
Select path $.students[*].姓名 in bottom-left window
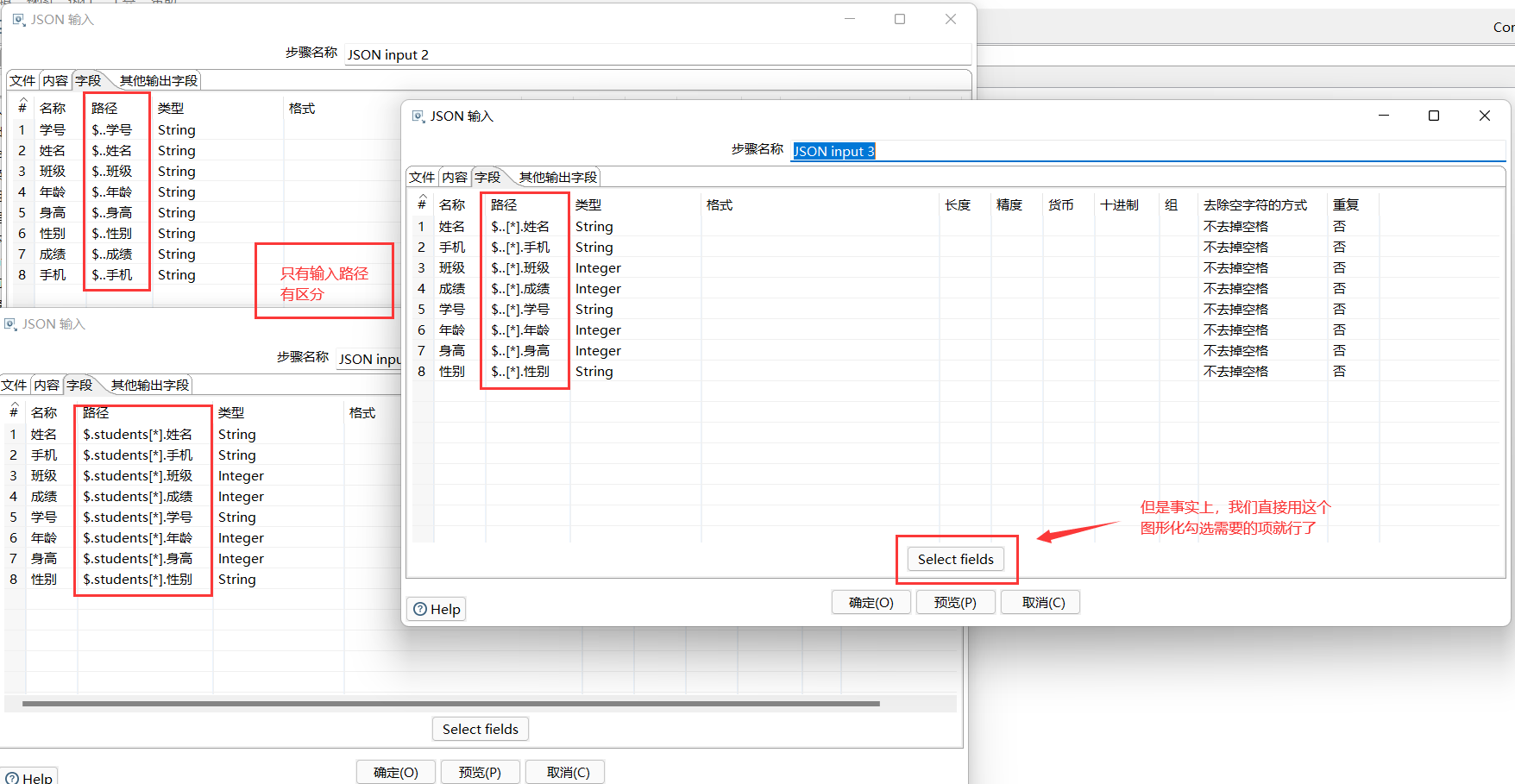click(x=144, y=434)
